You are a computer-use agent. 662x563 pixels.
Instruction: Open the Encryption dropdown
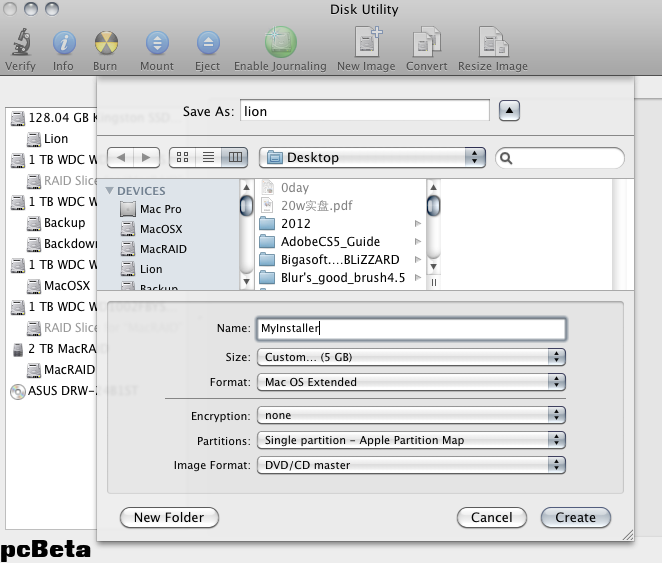(x=411, y=416)
